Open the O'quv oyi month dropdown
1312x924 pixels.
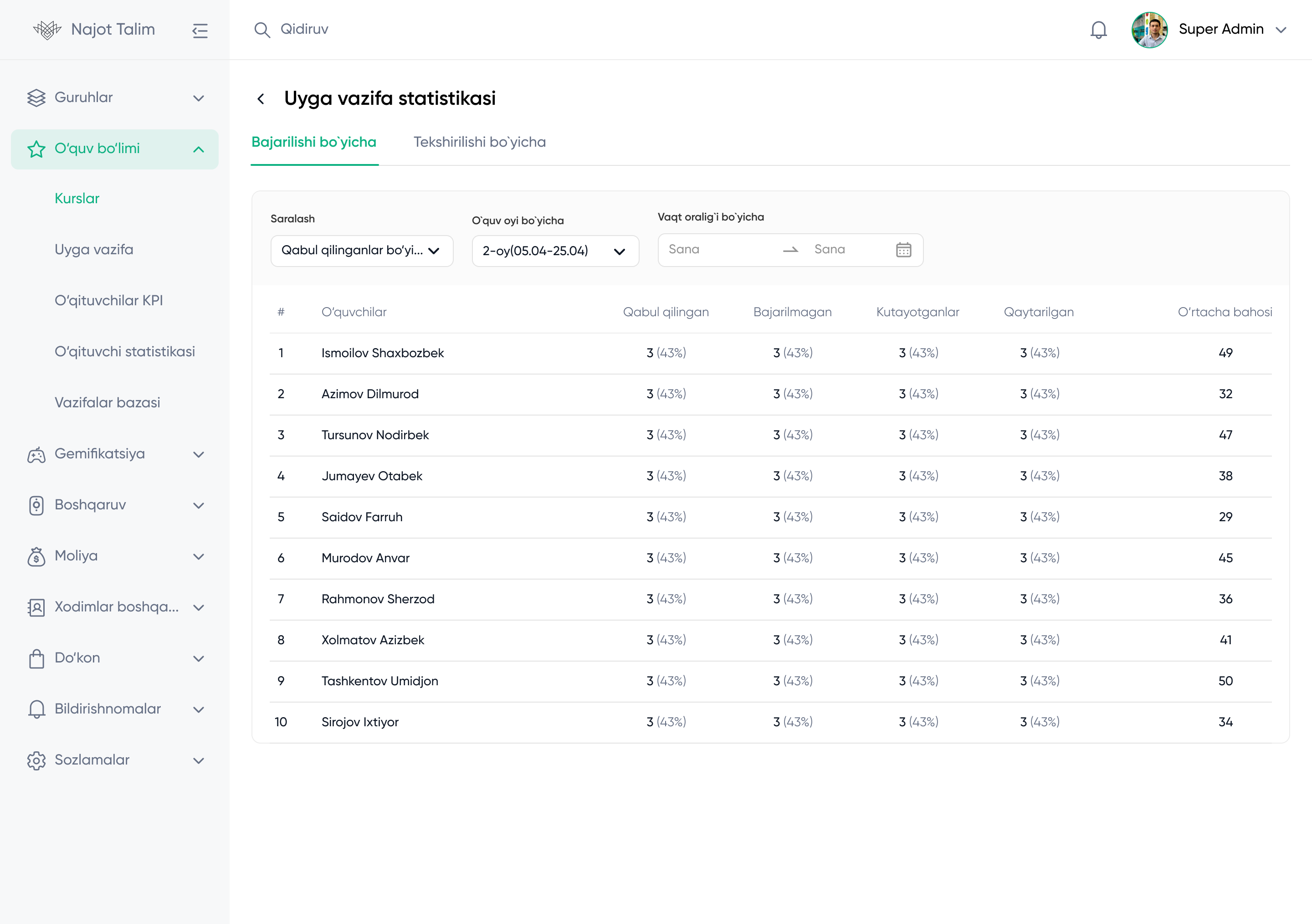click(555, 251)
